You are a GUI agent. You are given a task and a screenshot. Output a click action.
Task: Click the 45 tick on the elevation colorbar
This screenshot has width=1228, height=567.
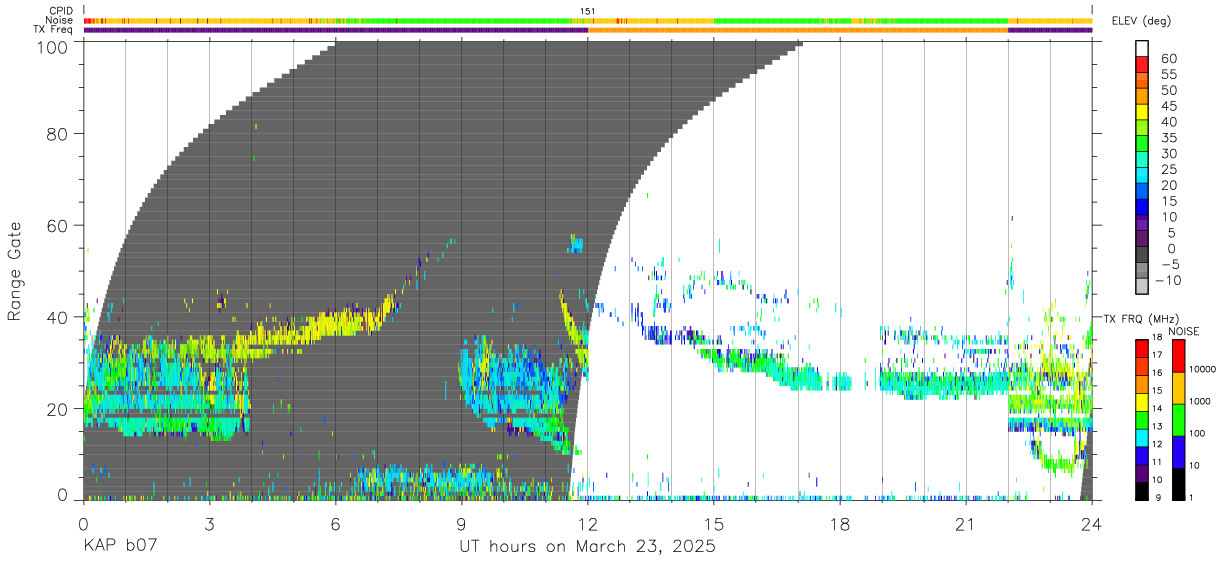1169,106
